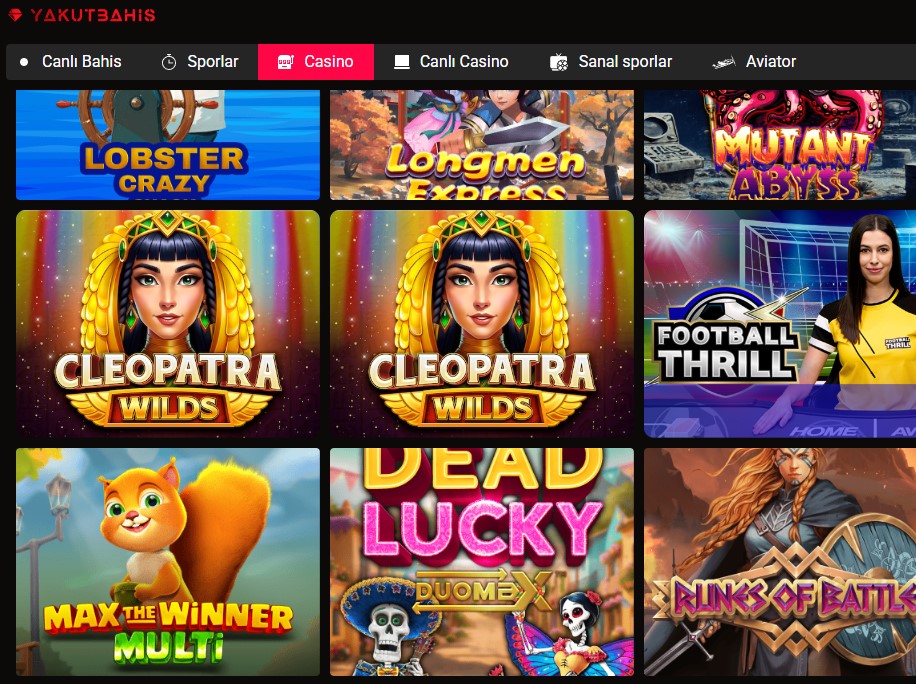Viewport: 916px width, 684px height.
Task: Click the laptop icon beside Canlı Casino
Action: click(402, 61)
